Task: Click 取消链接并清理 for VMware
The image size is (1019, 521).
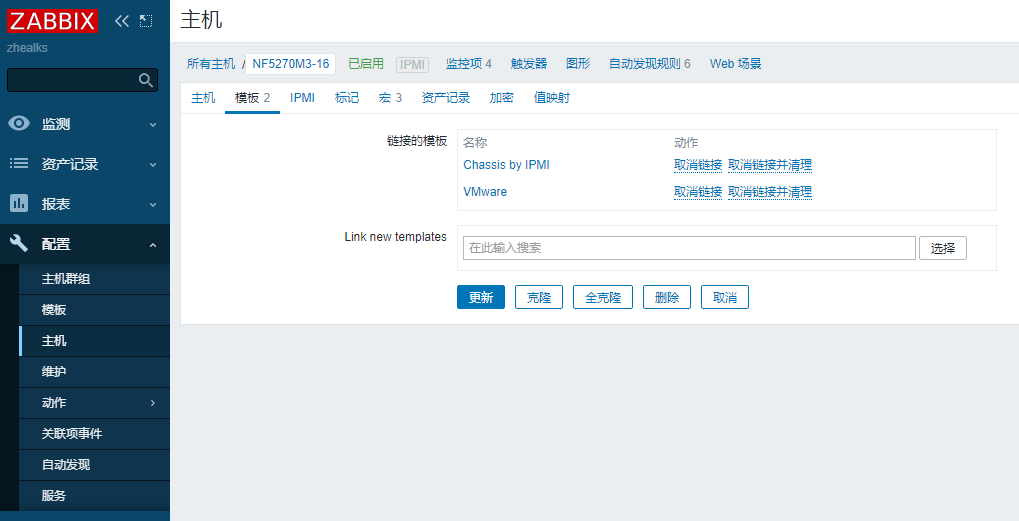Action: coord(770,192)
